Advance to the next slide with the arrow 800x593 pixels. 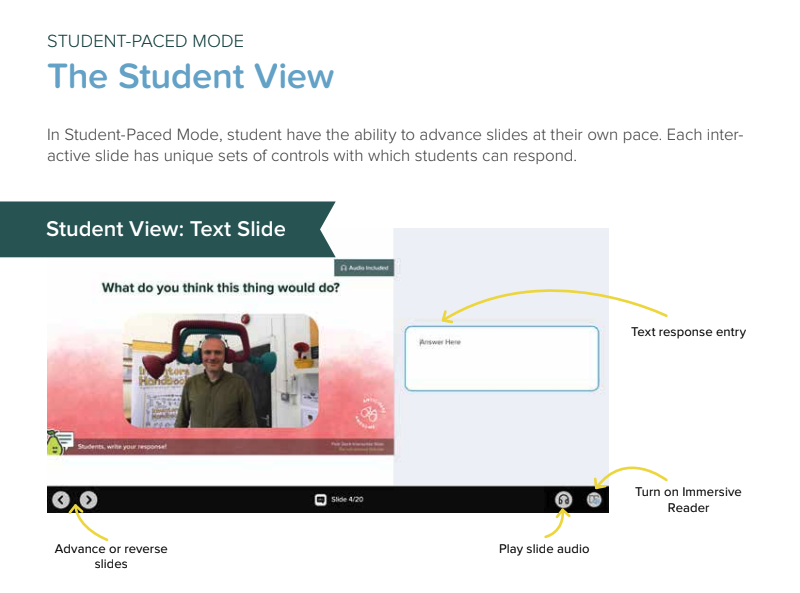click(x=88, y=500)
